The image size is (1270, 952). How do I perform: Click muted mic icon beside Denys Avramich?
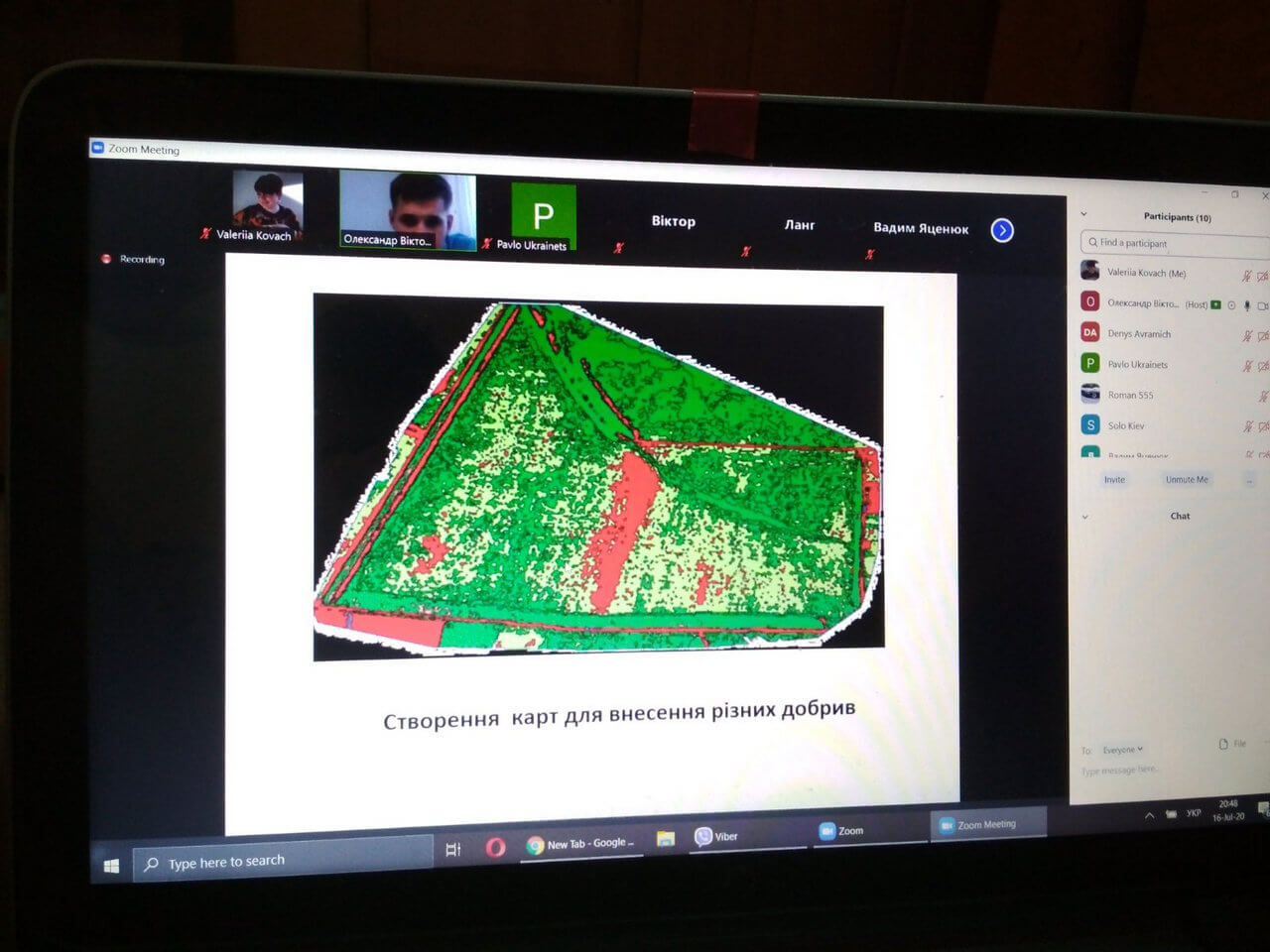1247,336
